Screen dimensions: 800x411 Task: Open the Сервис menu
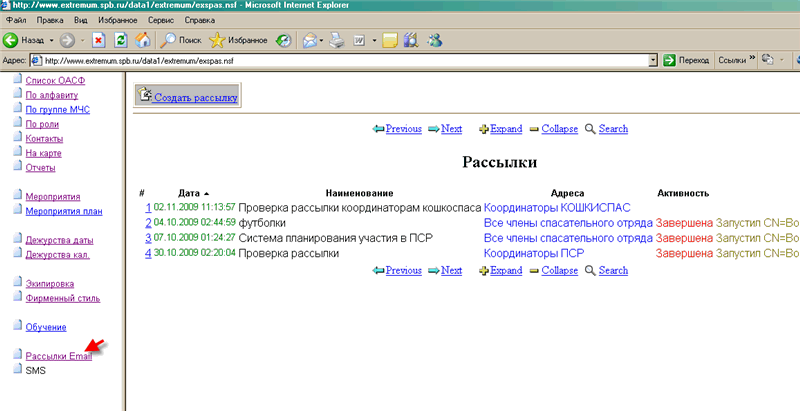point(161,20)
